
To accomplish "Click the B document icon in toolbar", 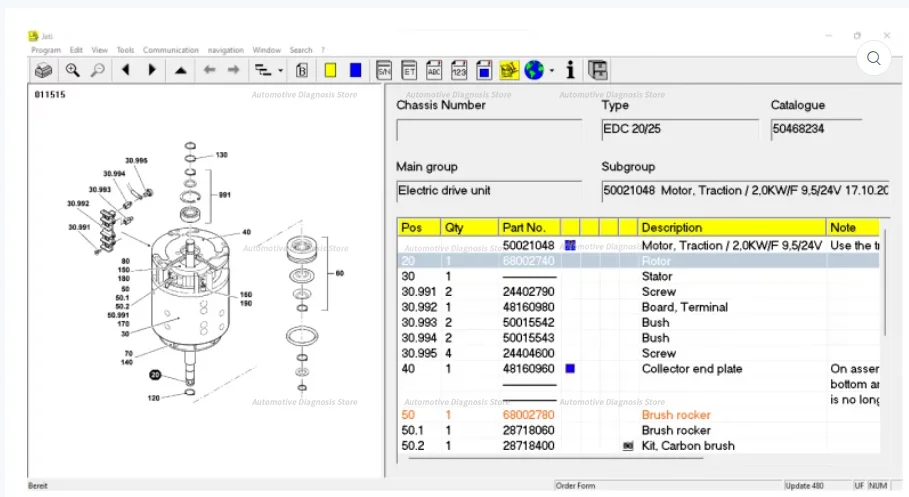I will pos(301,71).
